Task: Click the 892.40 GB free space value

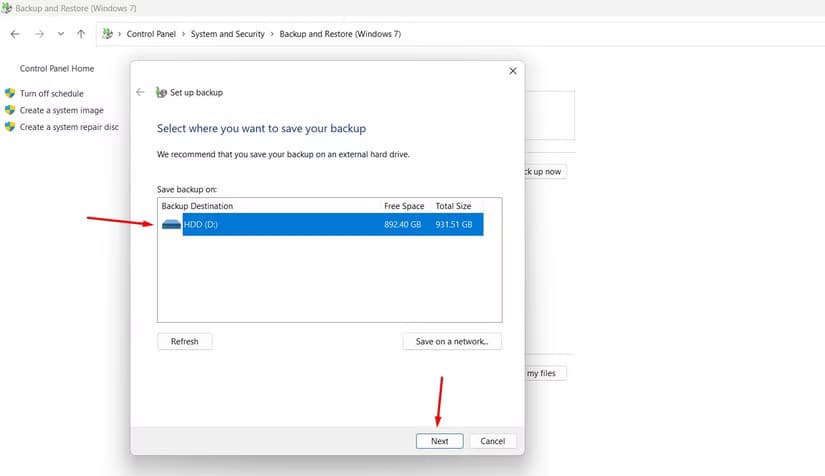Action: 403,225
